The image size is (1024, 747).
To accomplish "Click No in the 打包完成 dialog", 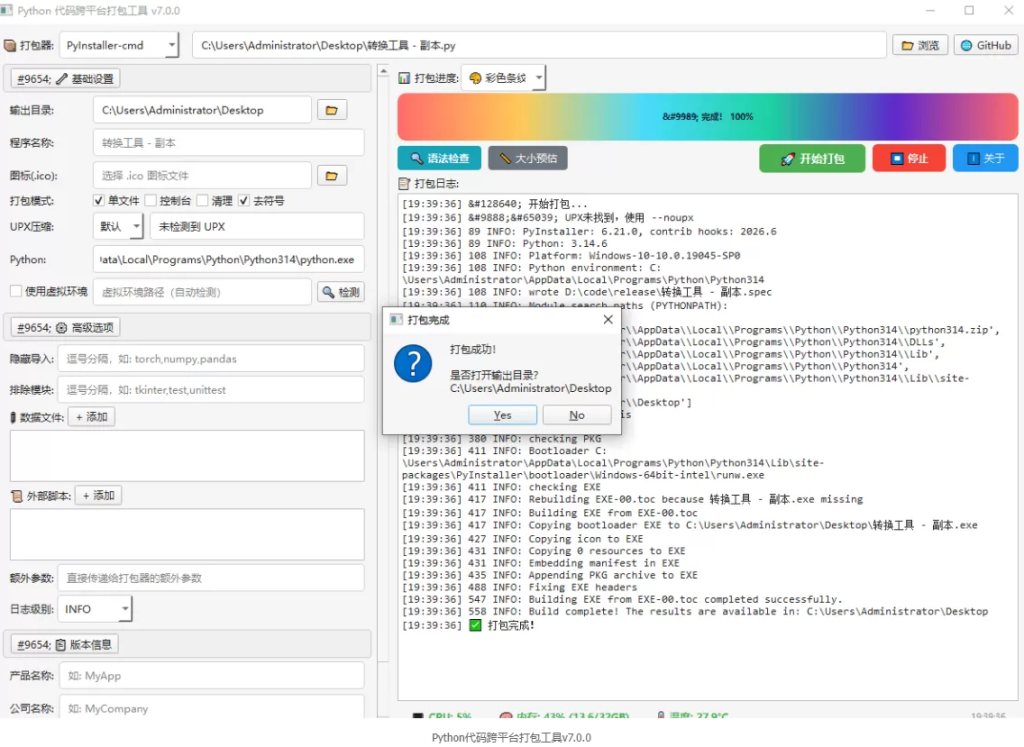I will [577, 415].
